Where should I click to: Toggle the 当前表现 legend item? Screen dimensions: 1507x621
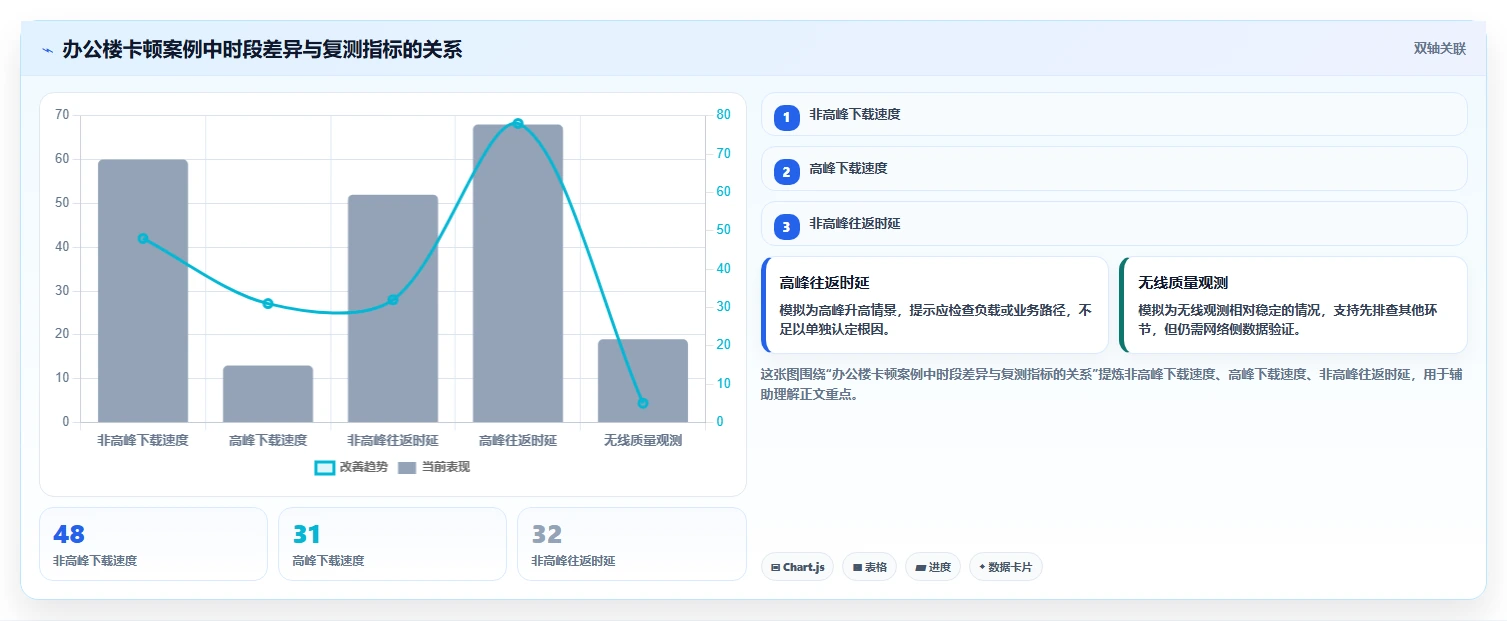coord(434,467)
